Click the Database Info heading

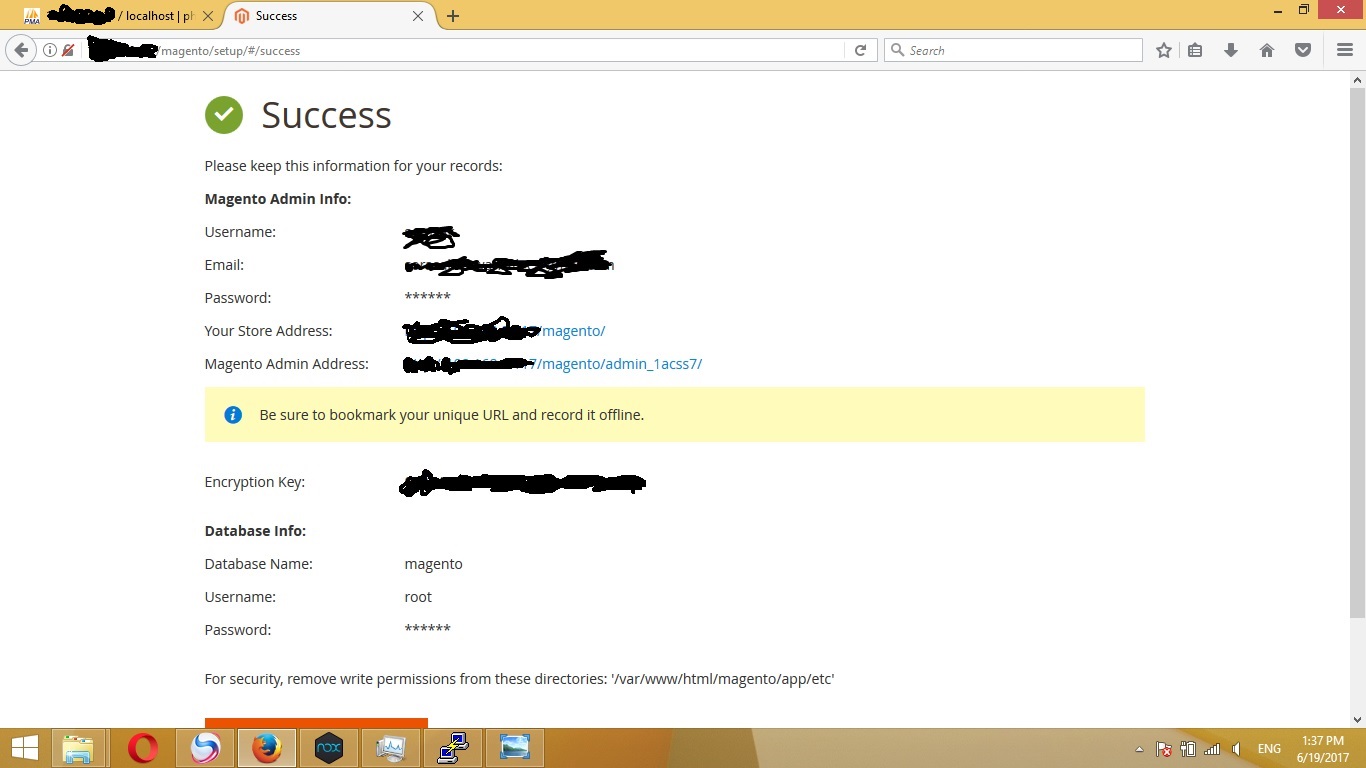(x=255, y=531)
